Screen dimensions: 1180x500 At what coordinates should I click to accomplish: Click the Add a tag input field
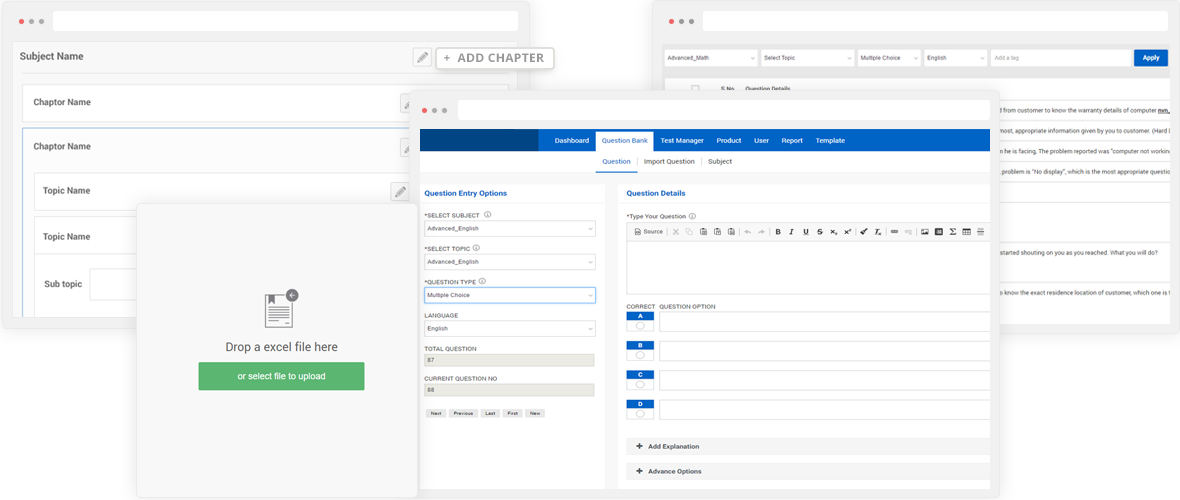click(x=1060, y=57)
